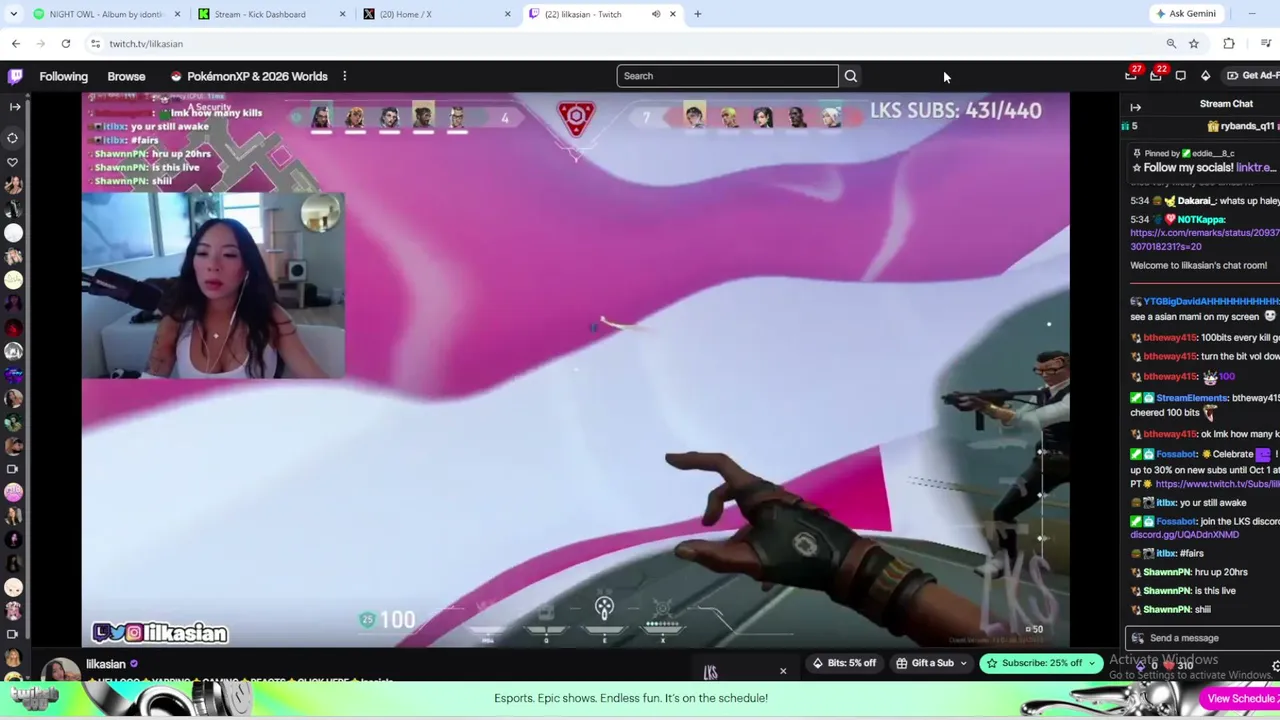This screenshot has height=720, width=1280.
Task: Switch to Stream - Kick Dashboard tab
Action: click(x=270, y=14)
